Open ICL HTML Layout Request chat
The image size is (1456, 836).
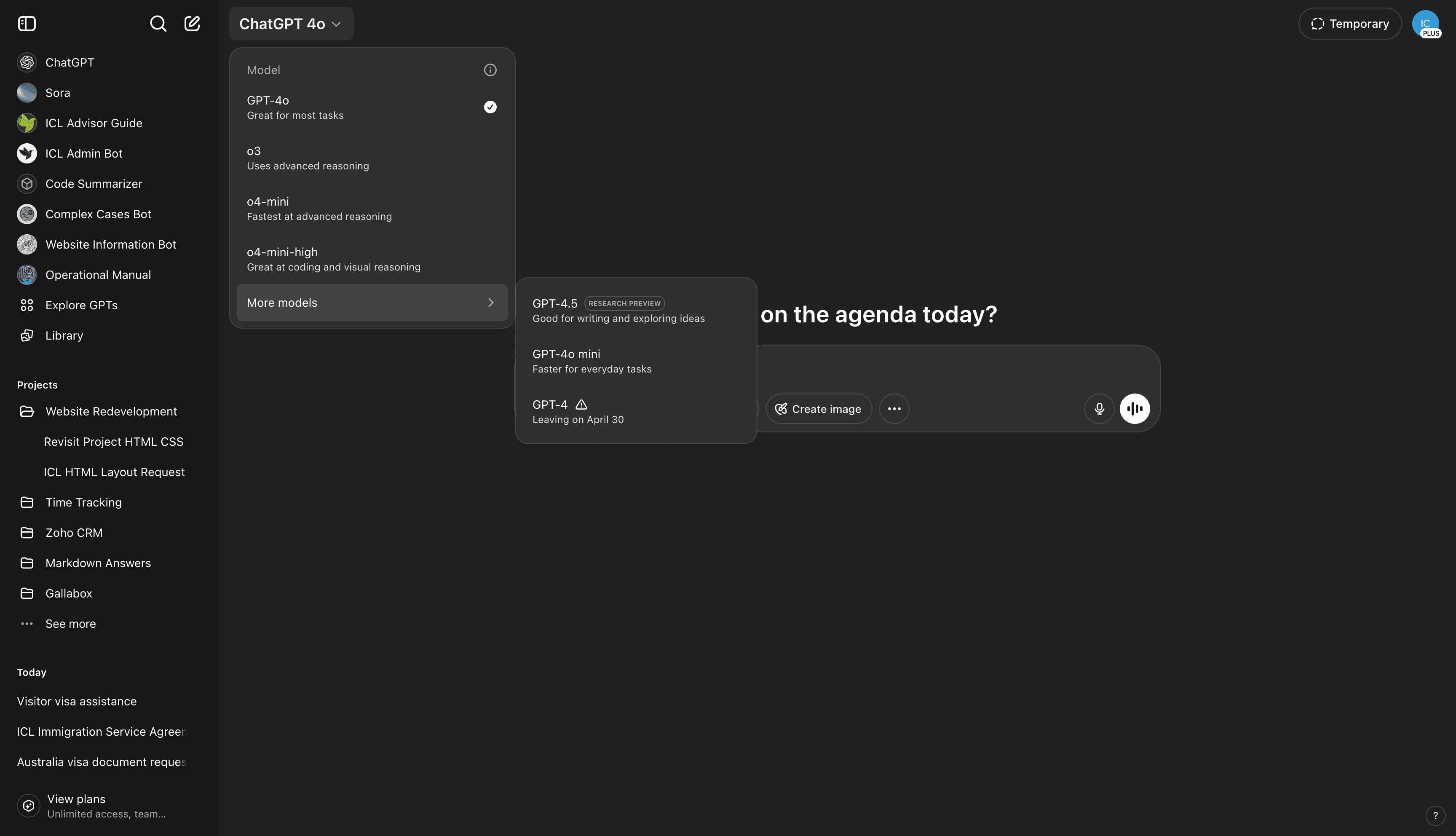(x=114, y=472)
